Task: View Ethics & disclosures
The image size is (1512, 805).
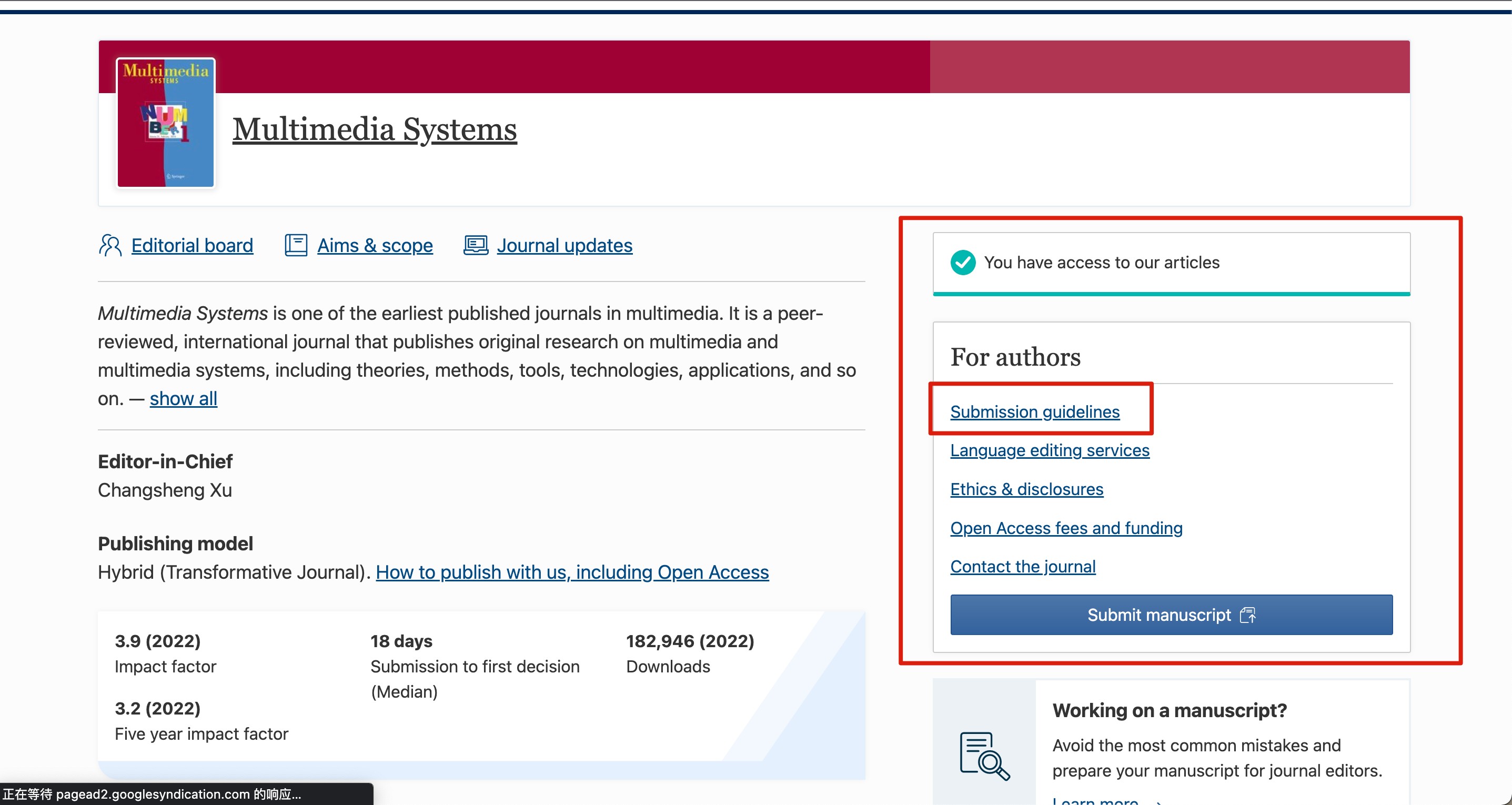Action: (x=1026, y=489)
